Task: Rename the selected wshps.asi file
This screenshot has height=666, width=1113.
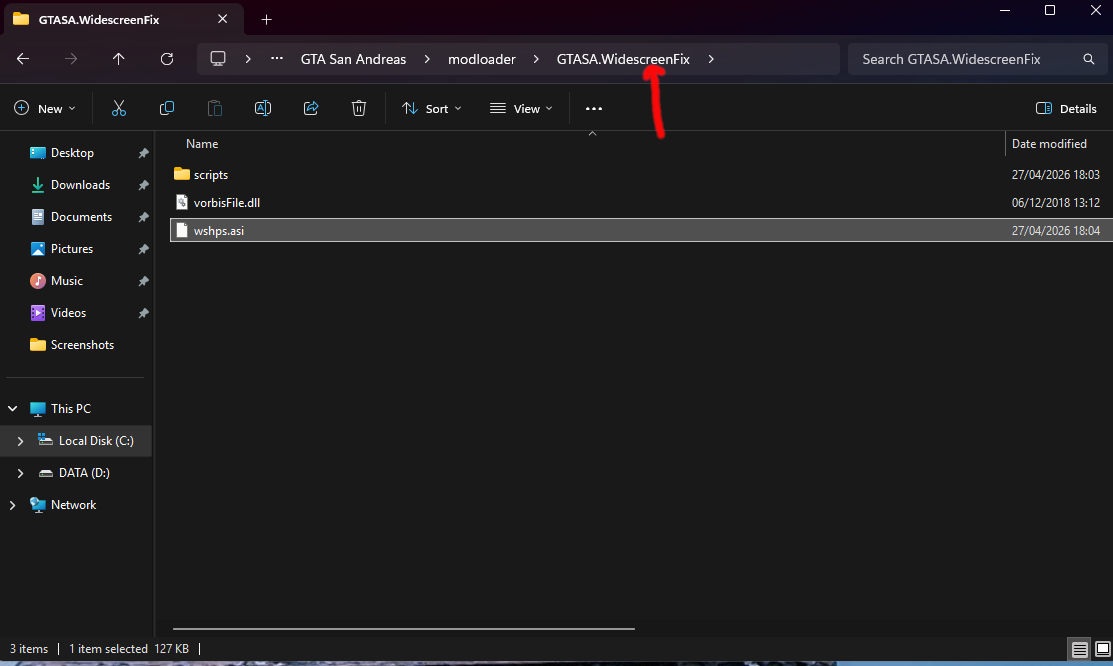Action: click(x=263, y=108)
